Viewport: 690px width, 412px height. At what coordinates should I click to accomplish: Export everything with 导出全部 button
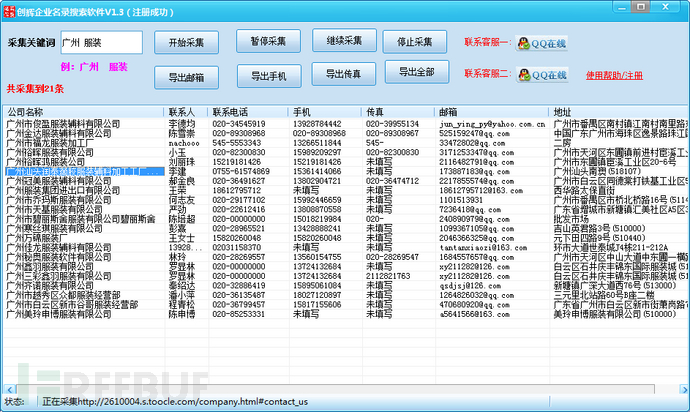(x=416, y=72)
